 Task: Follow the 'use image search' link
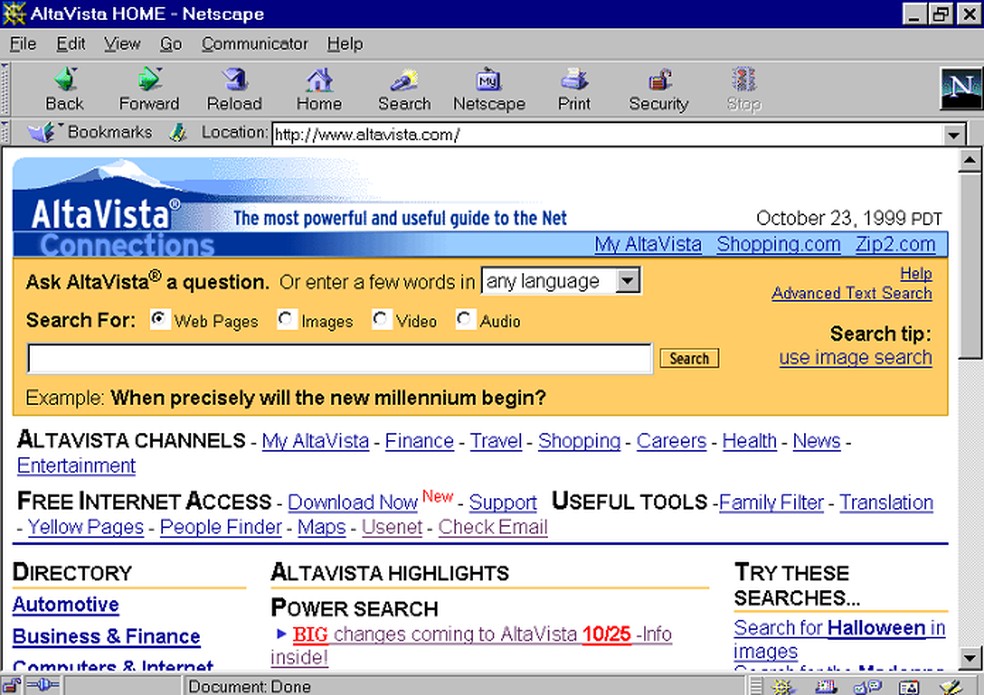click(855, 357)
